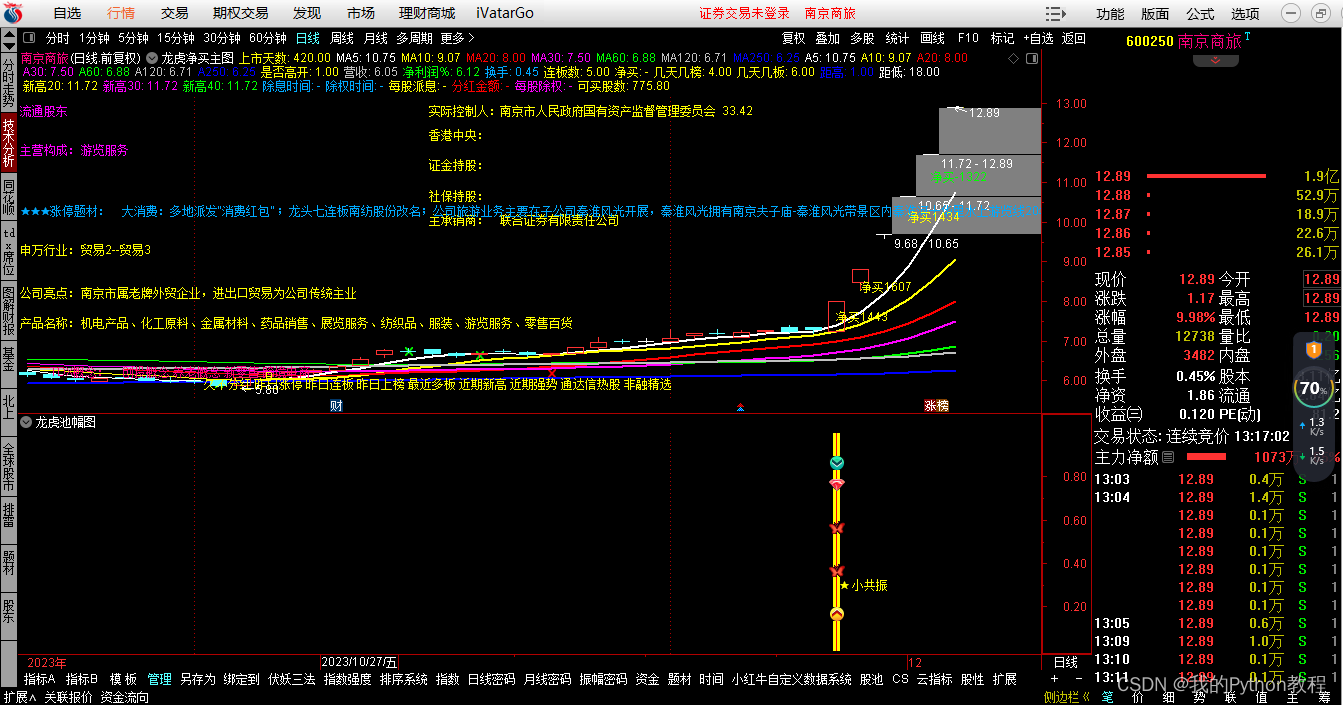Switch to 分时 chart period
The height and width of the screenshot is (705, 1343).
58,38
